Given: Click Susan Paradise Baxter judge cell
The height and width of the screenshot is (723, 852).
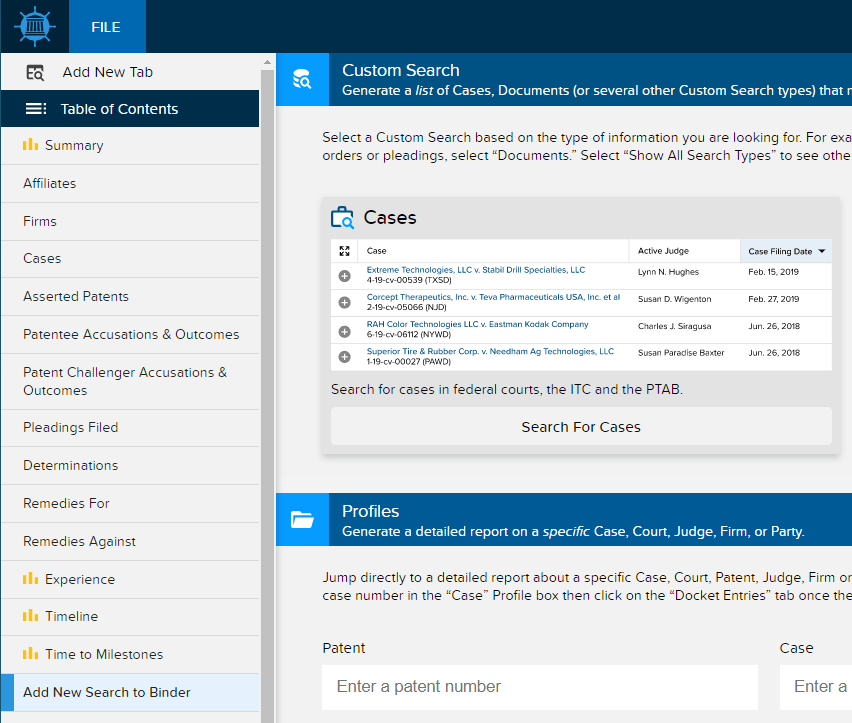Looking at the screenshot, I should pos(681,353).
